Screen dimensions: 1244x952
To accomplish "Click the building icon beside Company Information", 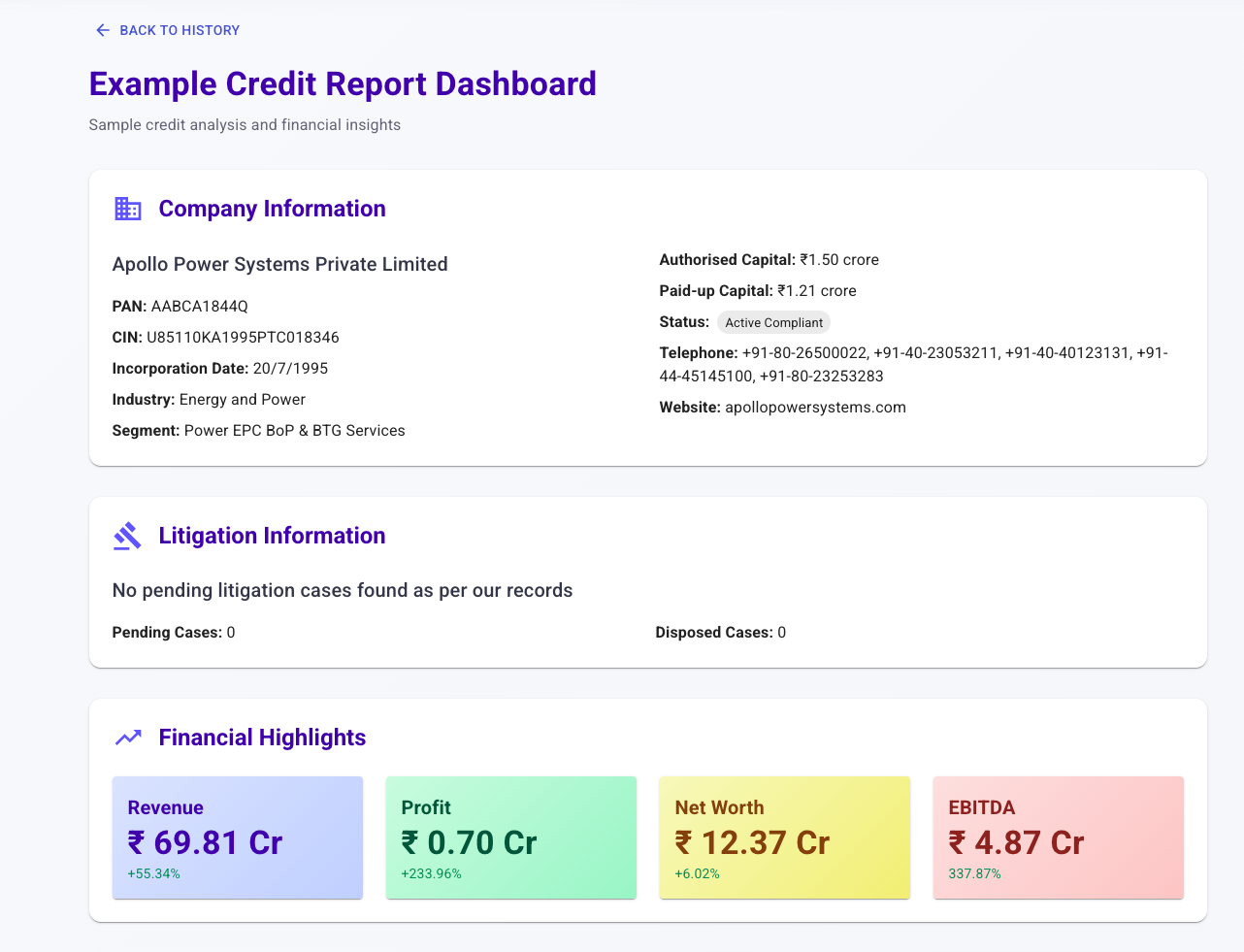I will click(x=127, y=209).
